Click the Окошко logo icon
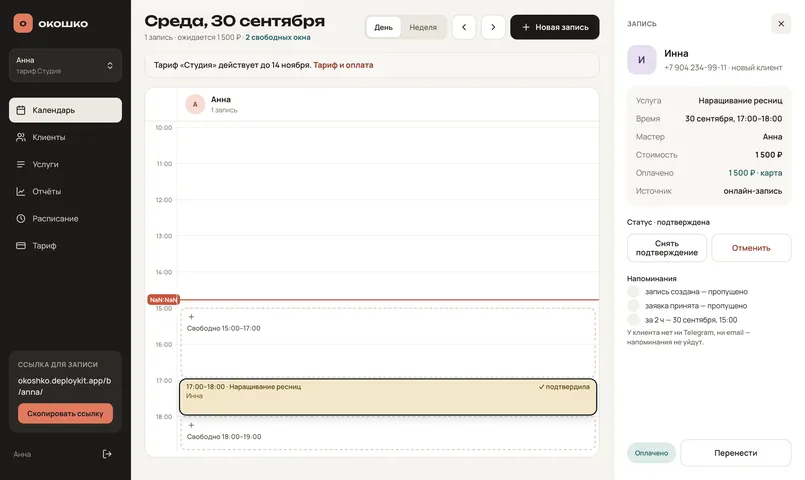 click(x=23, y=23)
